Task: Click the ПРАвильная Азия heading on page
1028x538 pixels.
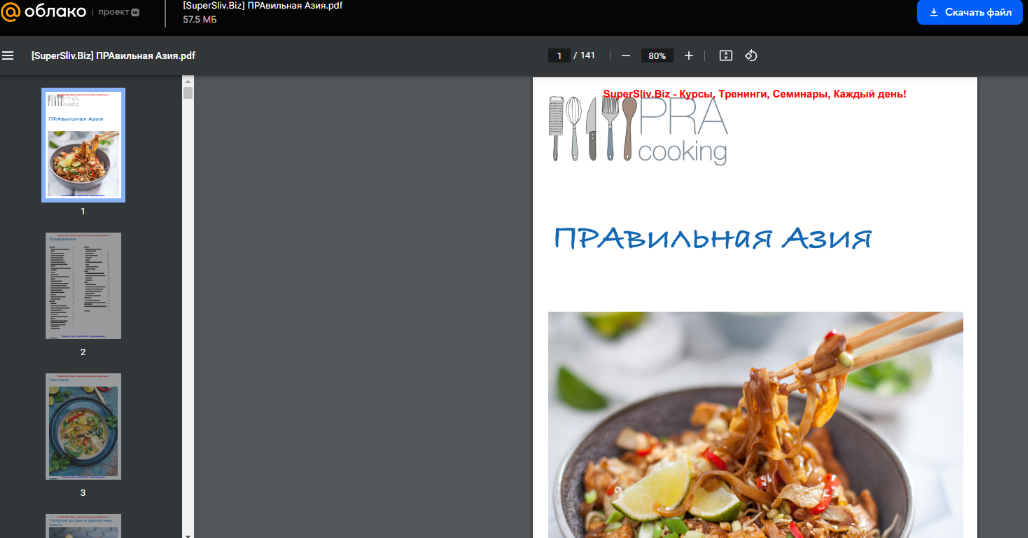Action: (713, 238)
